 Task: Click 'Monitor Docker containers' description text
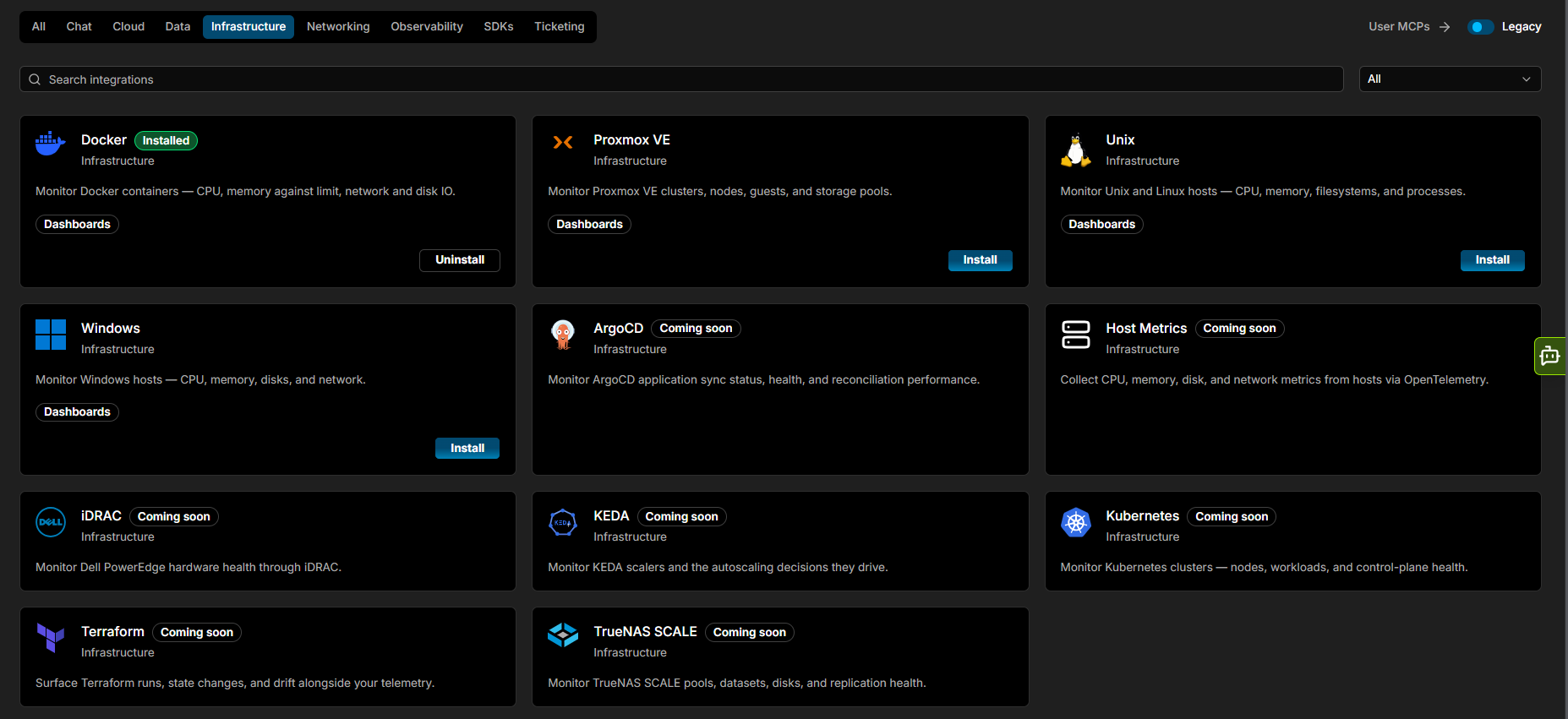(245, 192)
